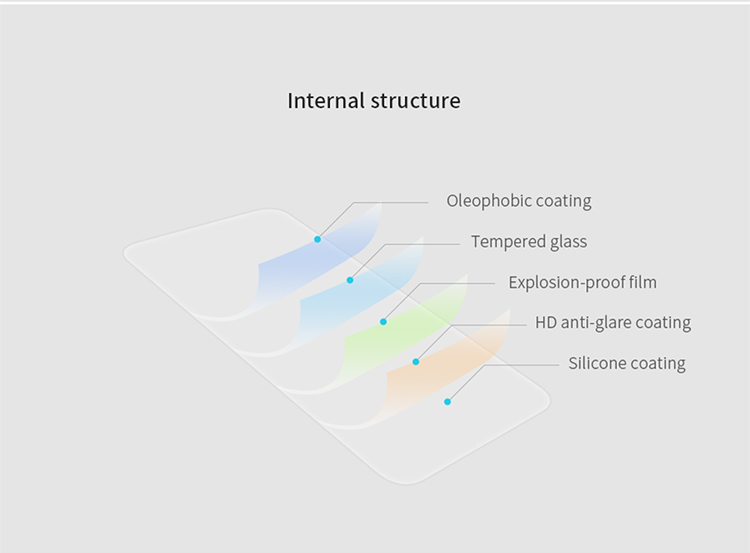This screenshot has height=553, width=750.
Task: Select the green peeled layer
Action: 402,335
